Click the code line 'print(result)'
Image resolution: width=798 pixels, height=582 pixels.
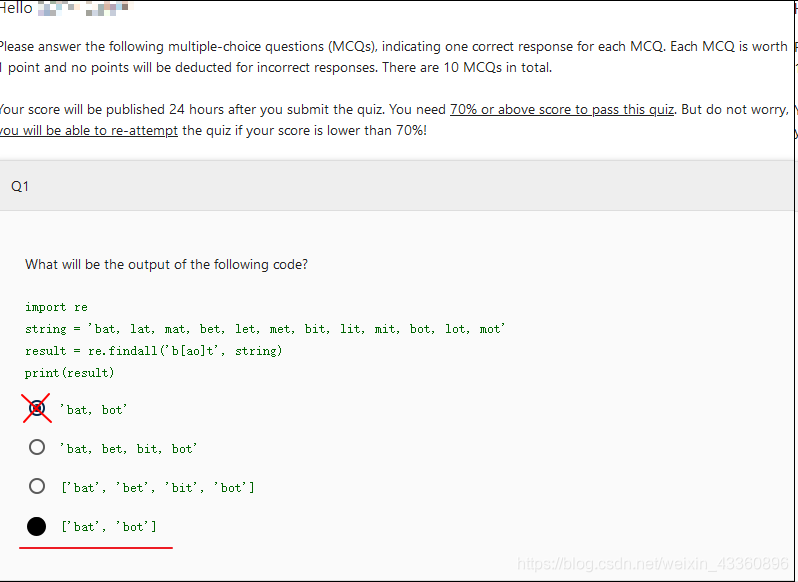(69, 373)
